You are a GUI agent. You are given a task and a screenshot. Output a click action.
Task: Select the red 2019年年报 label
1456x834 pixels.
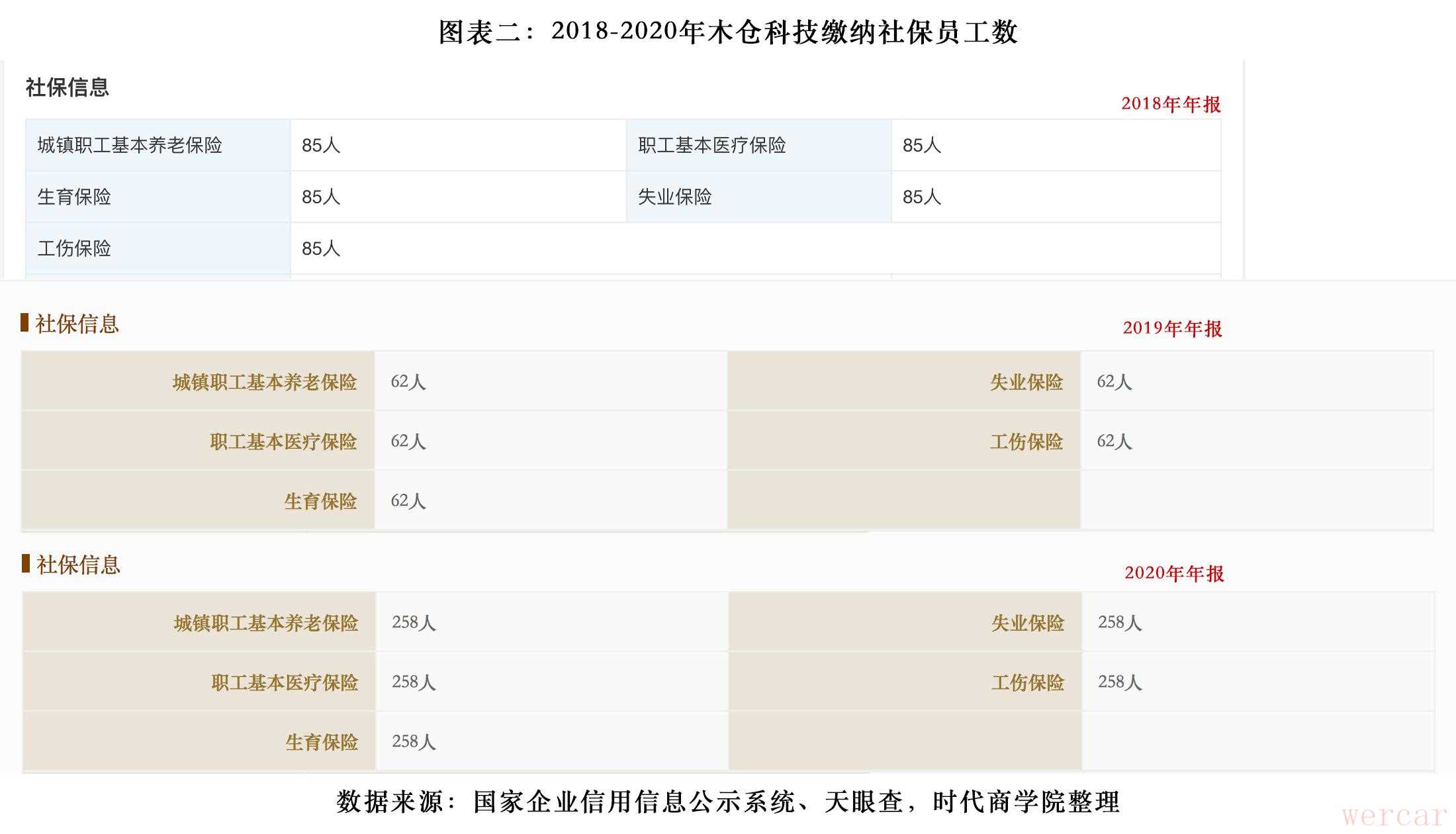tap(1172, 328)
